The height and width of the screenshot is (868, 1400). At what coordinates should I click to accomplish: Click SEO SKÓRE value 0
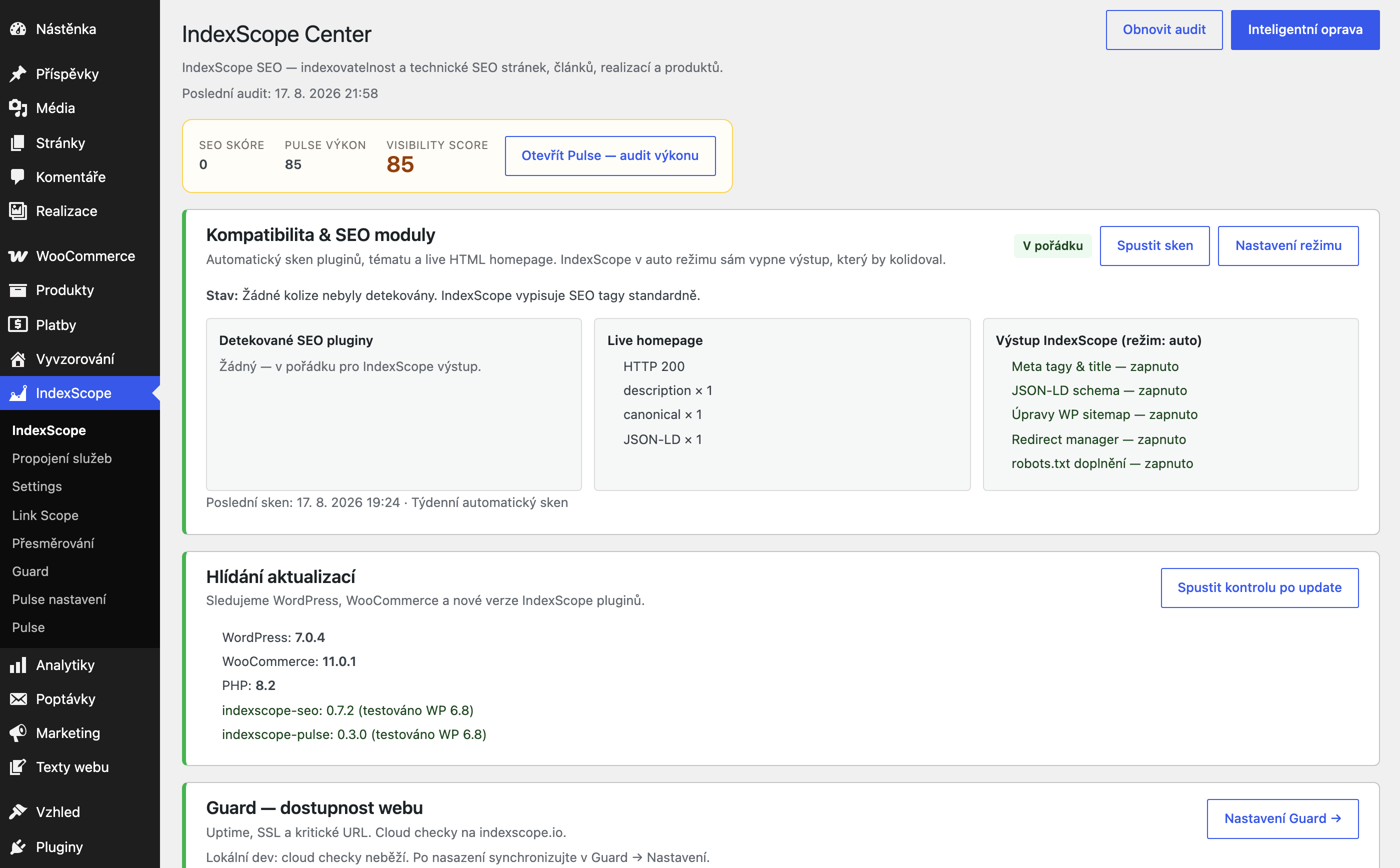click(x=203, y=165)
